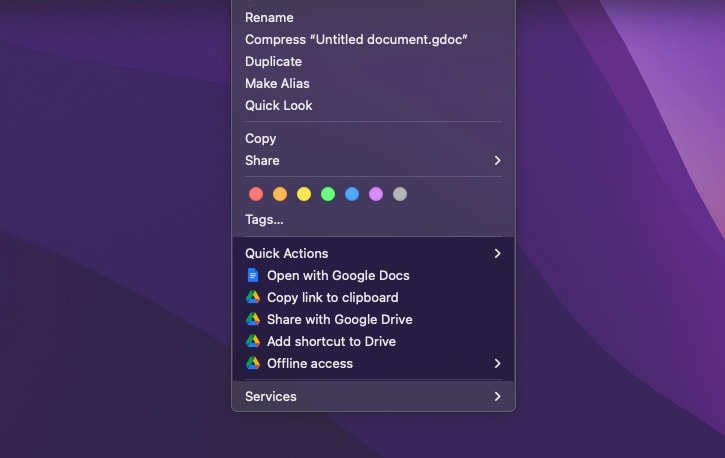Click Share with Google Drive text
This screenshot has width=725, height=458.
(339, 319)
